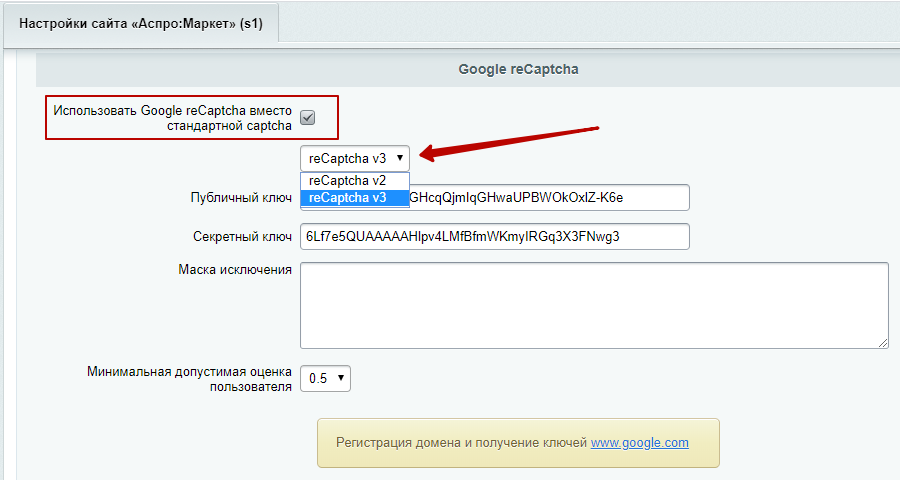The height and width of the screenshot is (480, 900).
Task: Choose the reCaptcha v3 option in the list
Action: click(355, 198)
